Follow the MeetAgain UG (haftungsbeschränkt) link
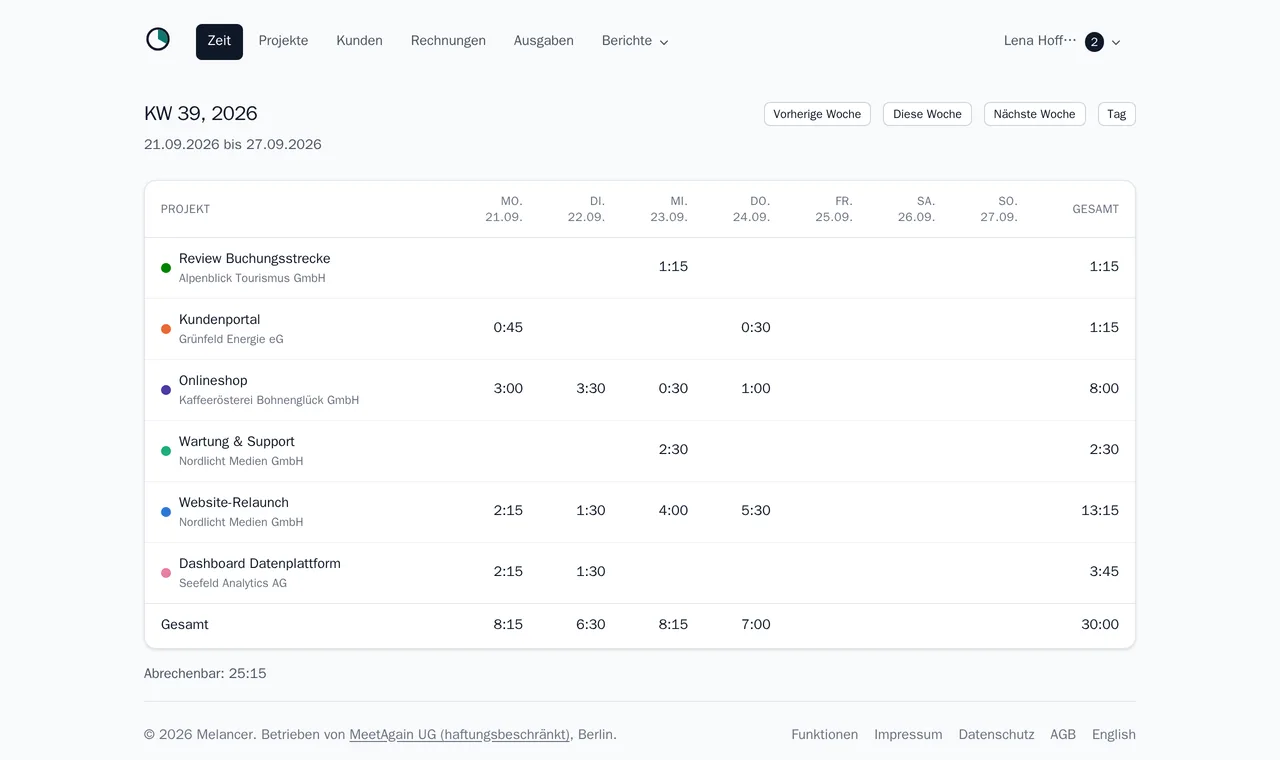The height and width of the screenshot is (760, 1280). pos(459,734)
